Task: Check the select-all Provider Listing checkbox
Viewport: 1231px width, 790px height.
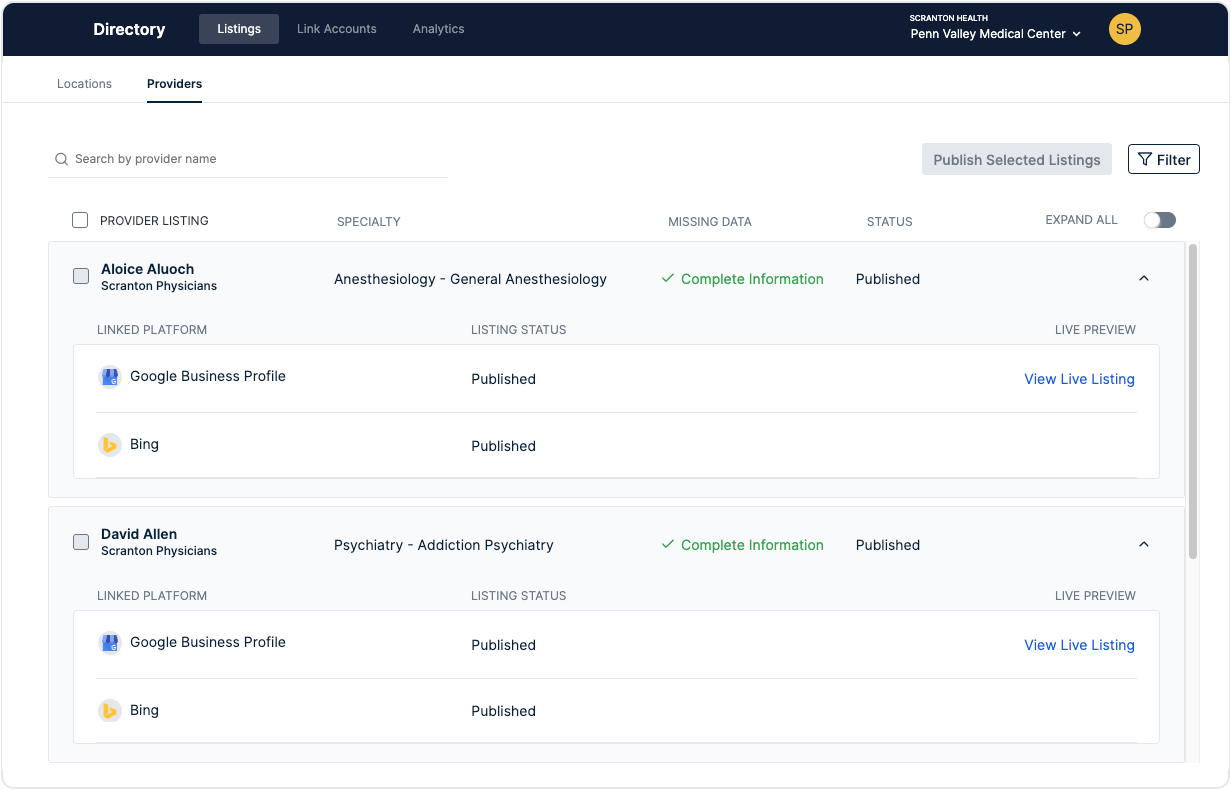Action: (x=80, y=220)
